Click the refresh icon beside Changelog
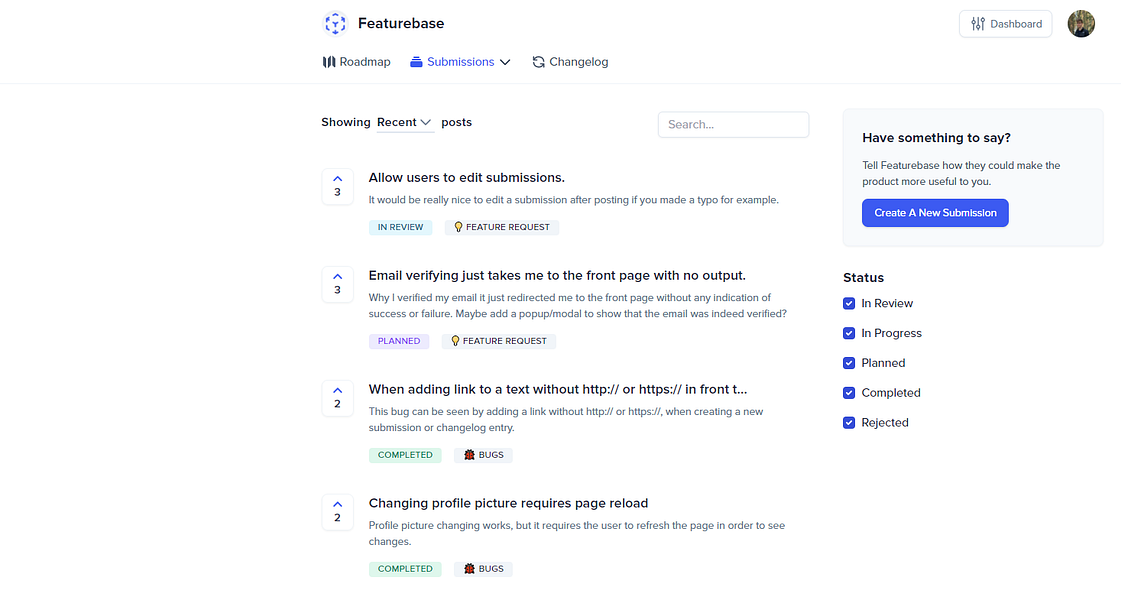The image size is (1121, 600). (x=537, y=61)
